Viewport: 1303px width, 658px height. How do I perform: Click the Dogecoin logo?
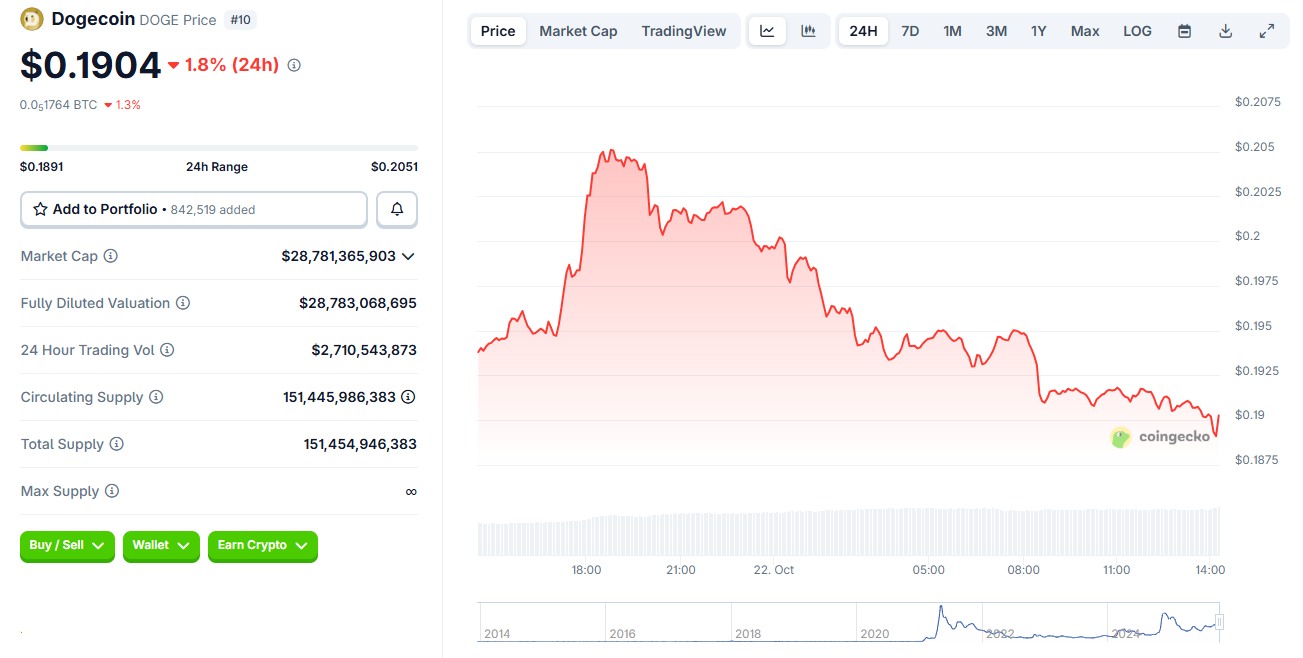31,19
